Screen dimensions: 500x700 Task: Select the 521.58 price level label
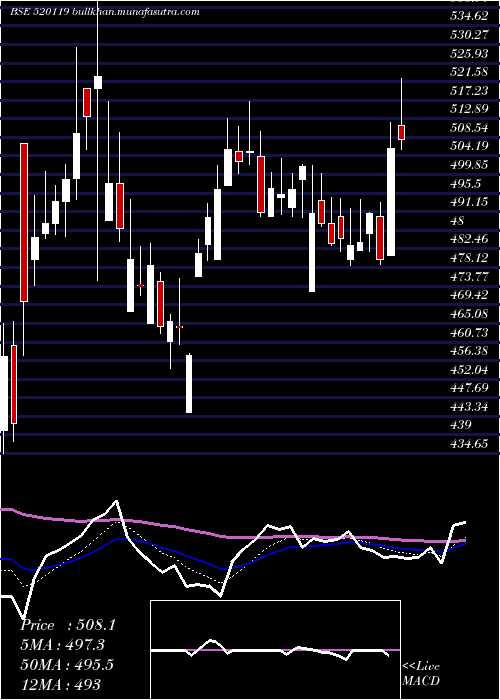click(x=469, y=72)
